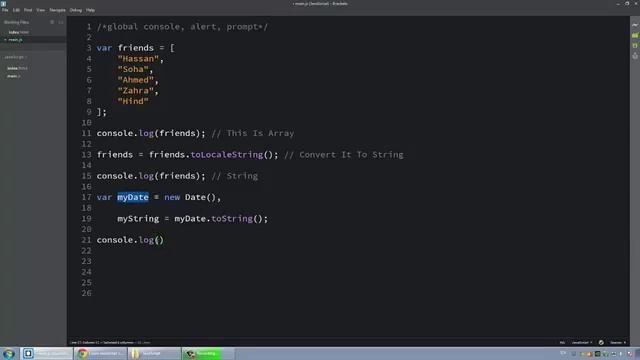Screen dimensions: 640x360
Task: Open main.js in the project tree
Action: click(x=13, y=76)
